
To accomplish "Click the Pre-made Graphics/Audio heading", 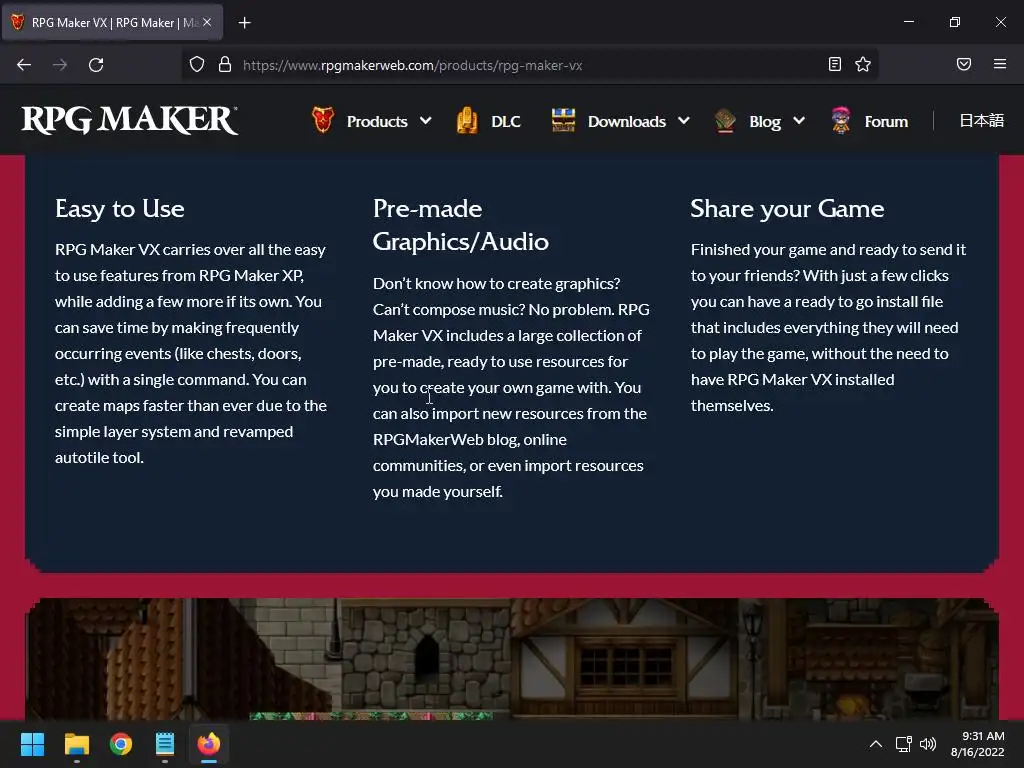I will coord(460,225).
